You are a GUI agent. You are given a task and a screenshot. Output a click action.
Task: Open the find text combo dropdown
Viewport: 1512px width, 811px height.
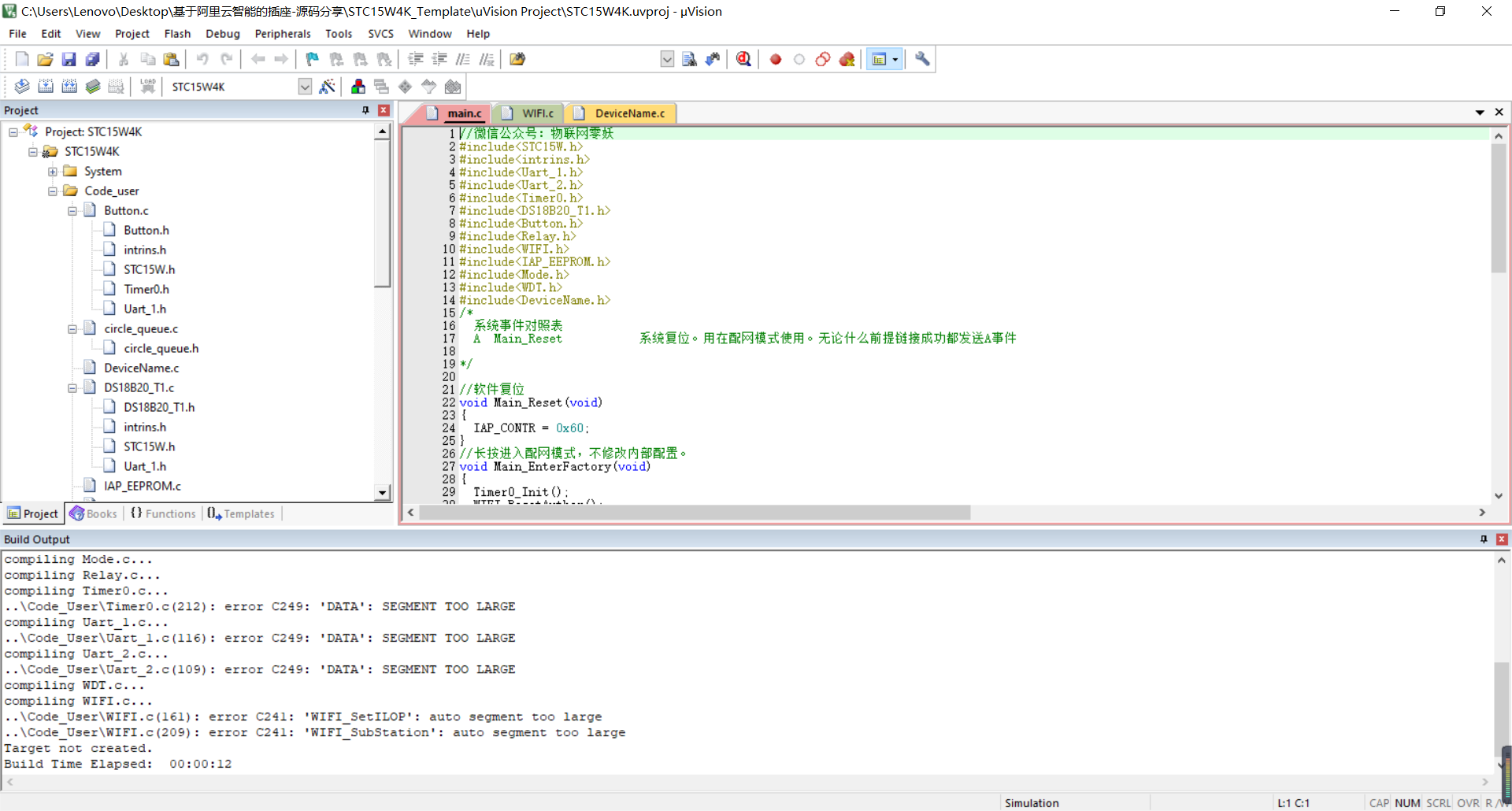point(667,59)
